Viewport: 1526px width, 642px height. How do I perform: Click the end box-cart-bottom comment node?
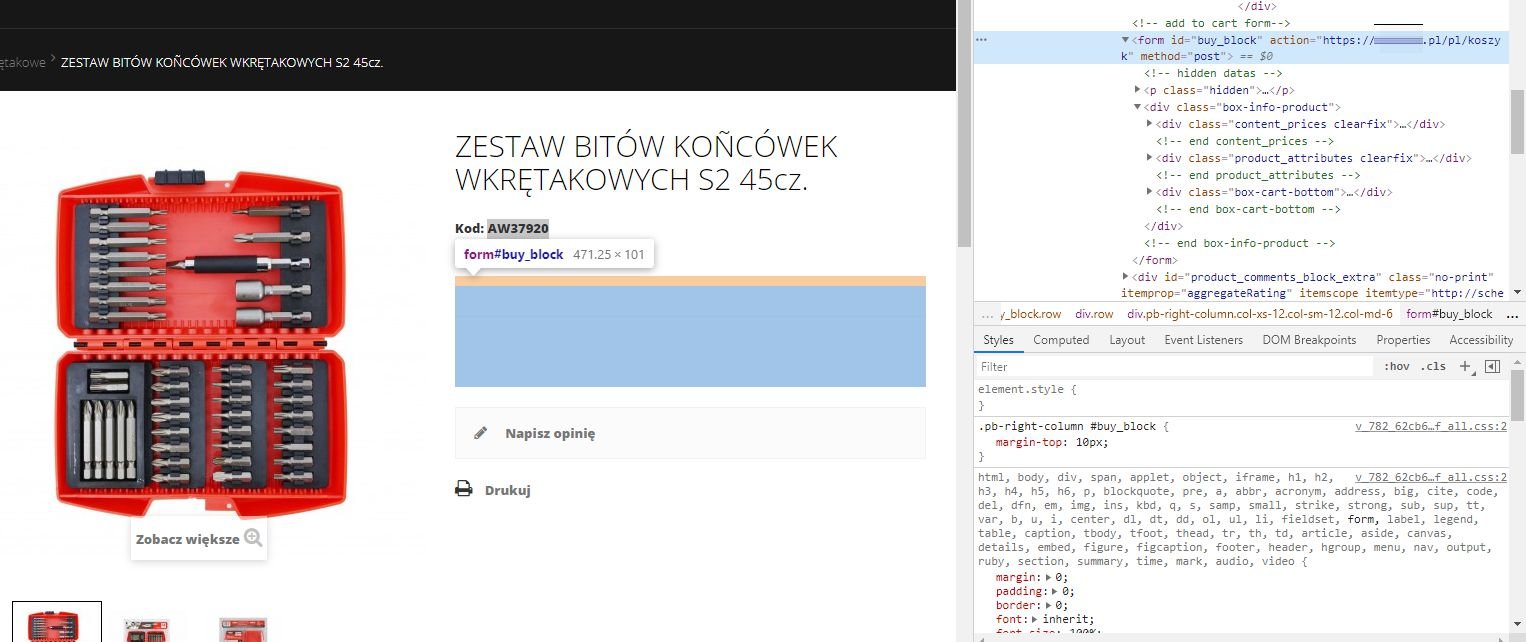pyautogui.click(x=1248, y=209)
